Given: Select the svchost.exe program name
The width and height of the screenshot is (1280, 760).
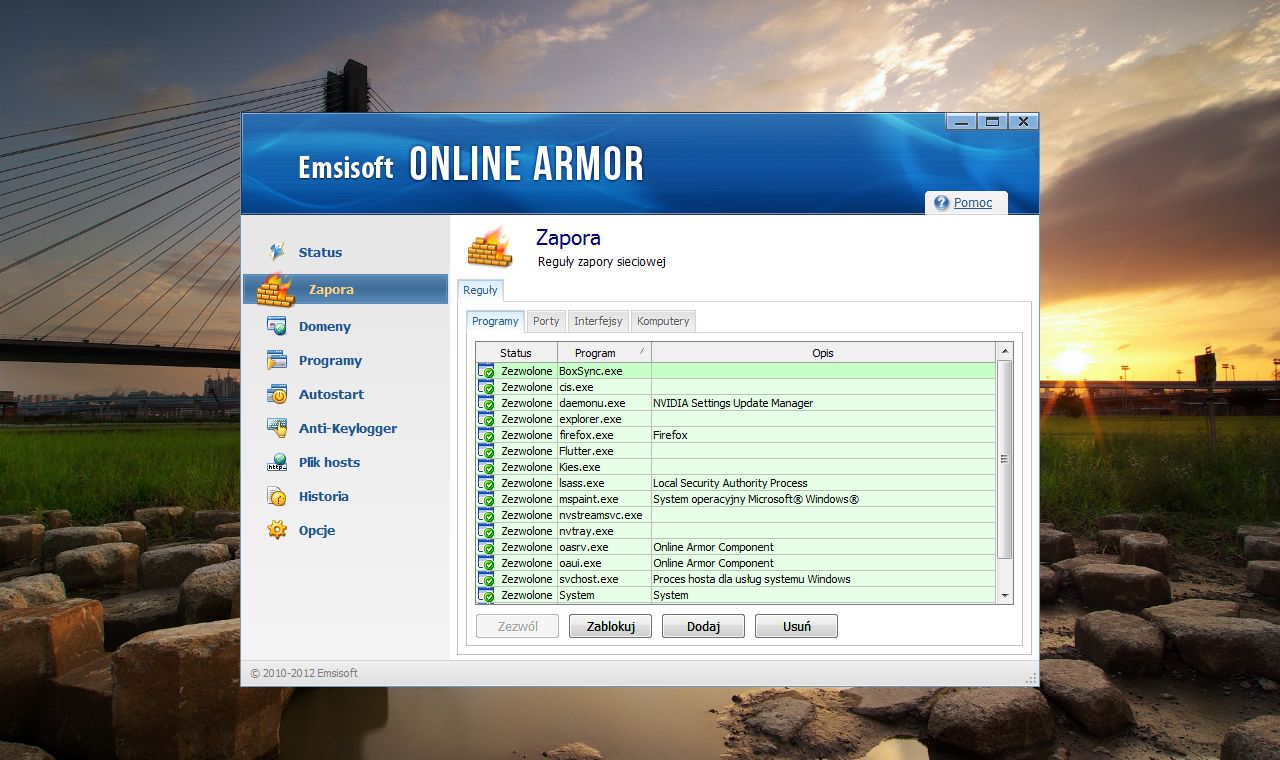Looking at the screenshot, I should [589, 579].
